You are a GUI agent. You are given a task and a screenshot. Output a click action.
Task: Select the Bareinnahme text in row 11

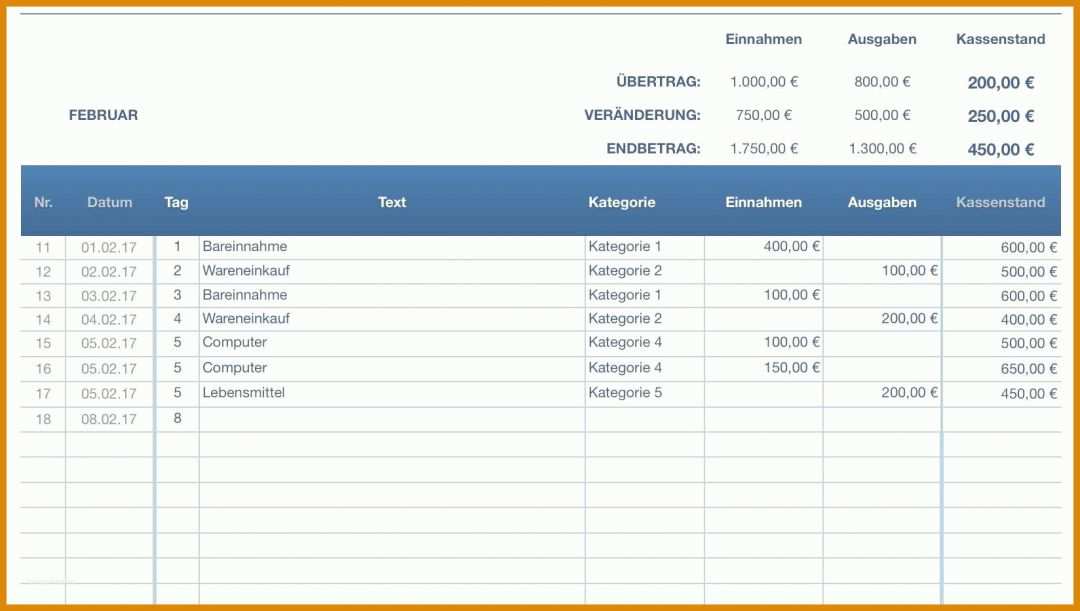[245, 246]
